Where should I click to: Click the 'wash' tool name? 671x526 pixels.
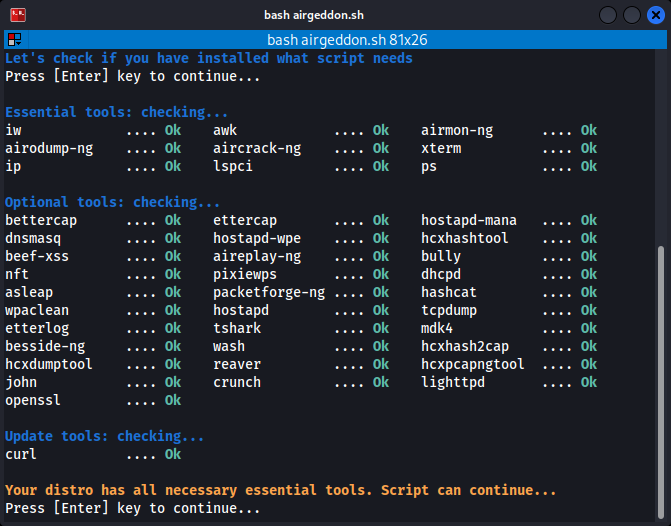click(x=229, y=346)
